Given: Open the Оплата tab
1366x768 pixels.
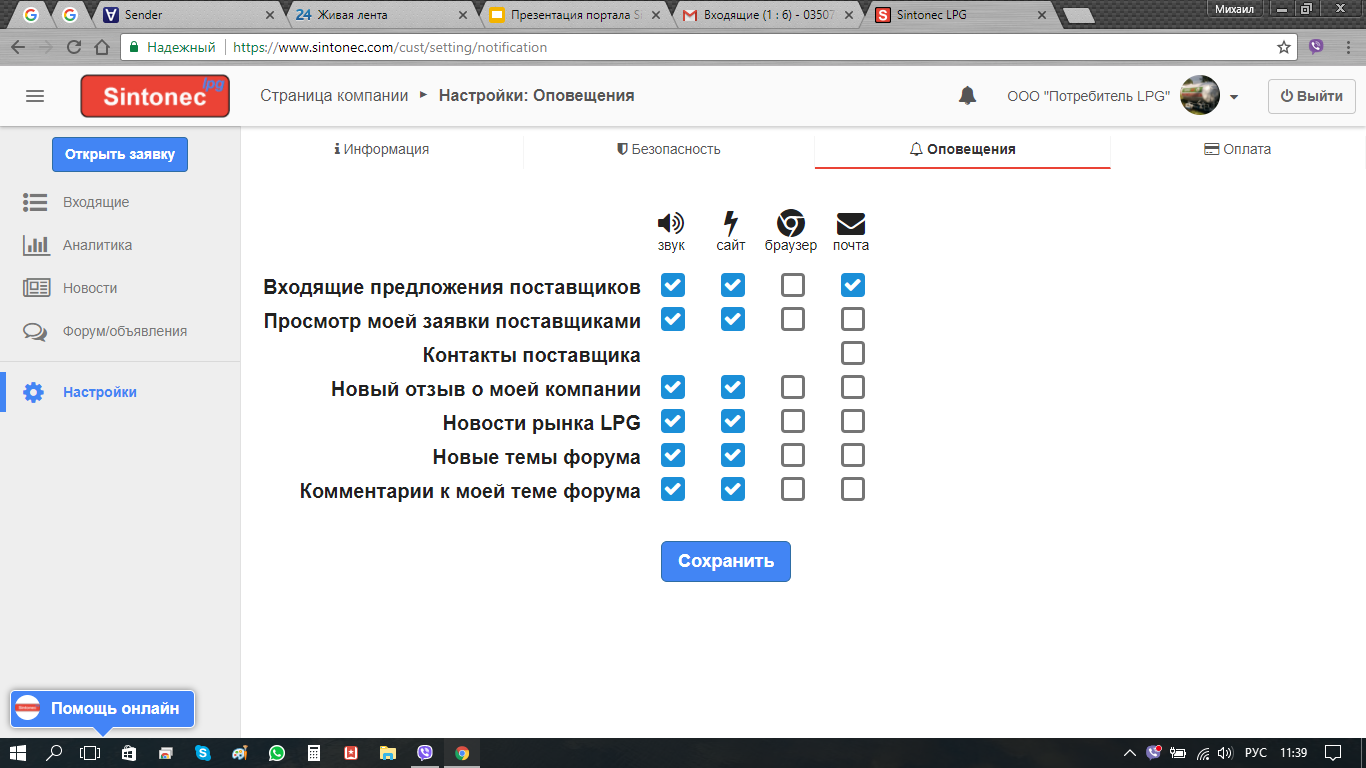Looking at the screenshot, I should click(x=1238, y=149).
